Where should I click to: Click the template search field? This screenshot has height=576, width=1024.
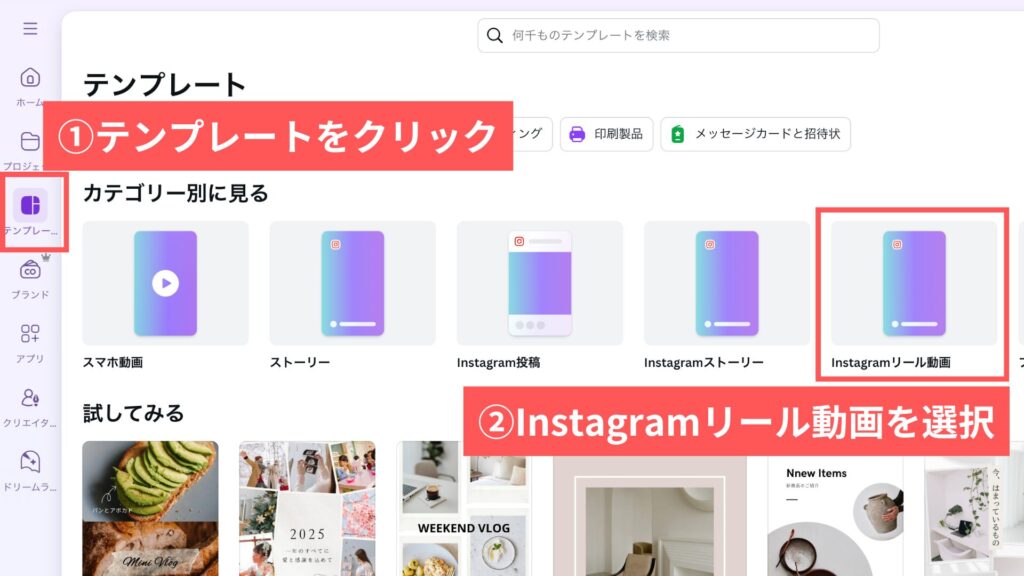(x=678, y=35)
